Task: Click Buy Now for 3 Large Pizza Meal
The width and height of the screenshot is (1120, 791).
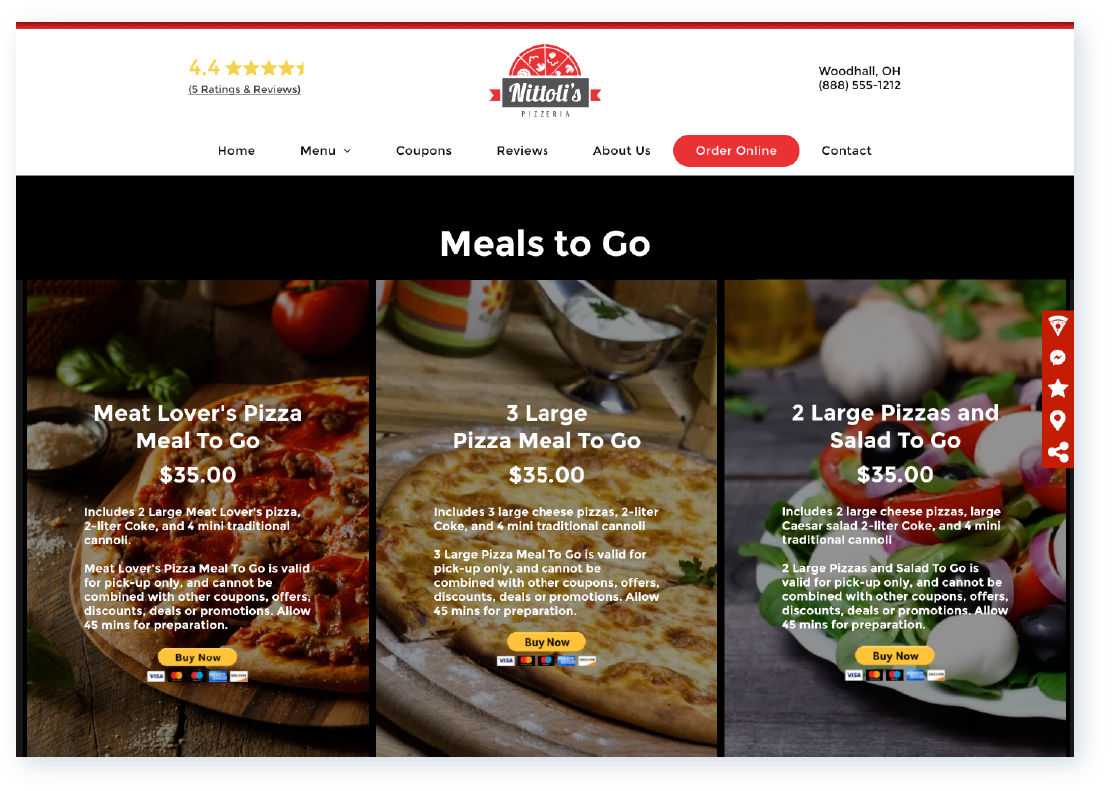Action: pyautogui.click(x=546, y=642)
